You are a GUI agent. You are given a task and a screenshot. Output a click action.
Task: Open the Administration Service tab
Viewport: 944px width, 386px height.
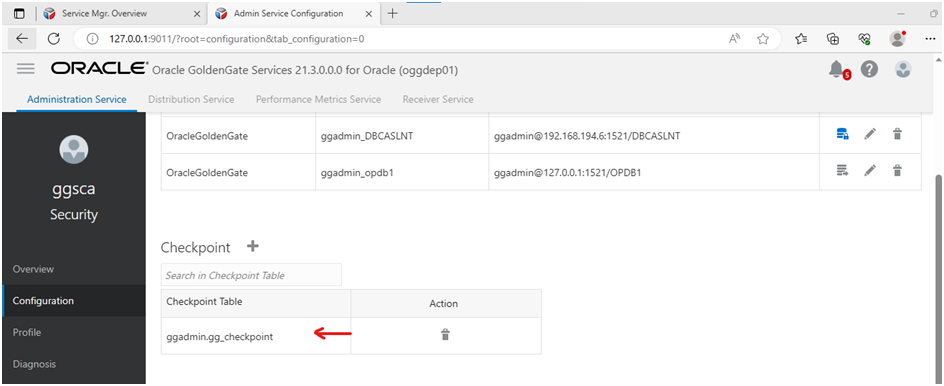pyautogui.click(x=76, y=99)
